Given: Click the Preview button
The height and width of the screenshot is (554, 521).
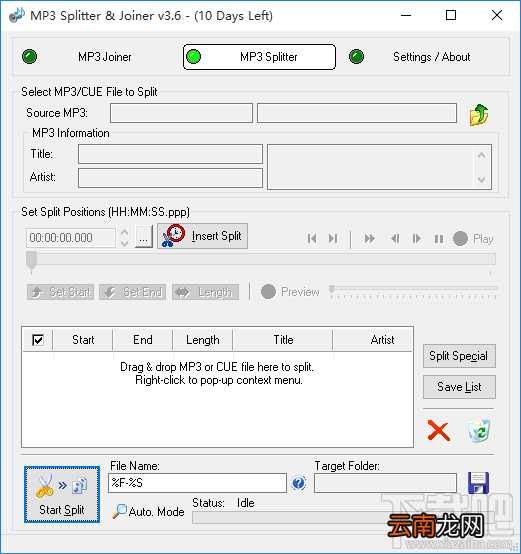Looking at the screenshot, I should pyautogui.click(x=290, y=292).
